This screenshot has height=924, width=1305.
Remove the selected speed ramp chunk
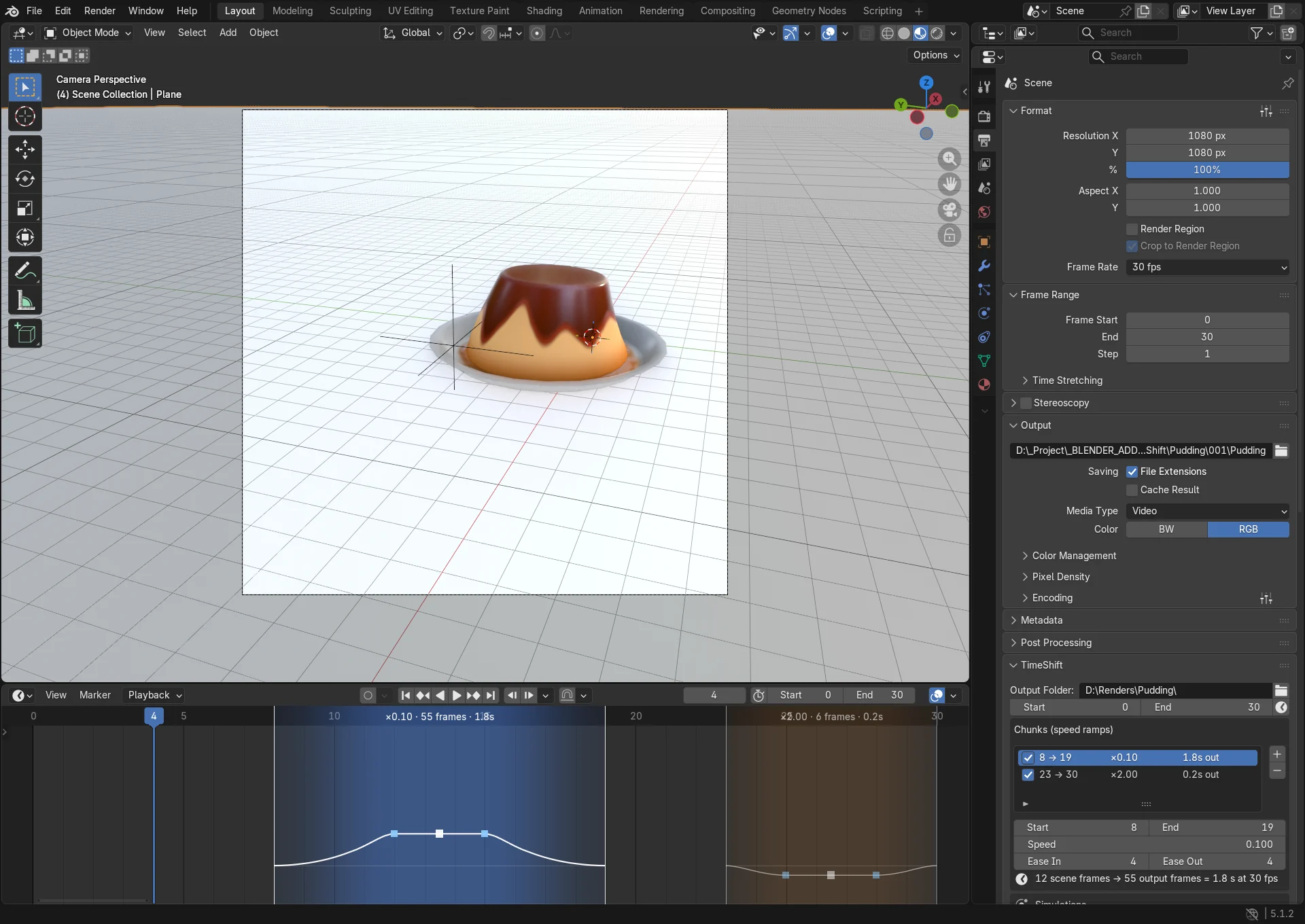pos(1277,771)
